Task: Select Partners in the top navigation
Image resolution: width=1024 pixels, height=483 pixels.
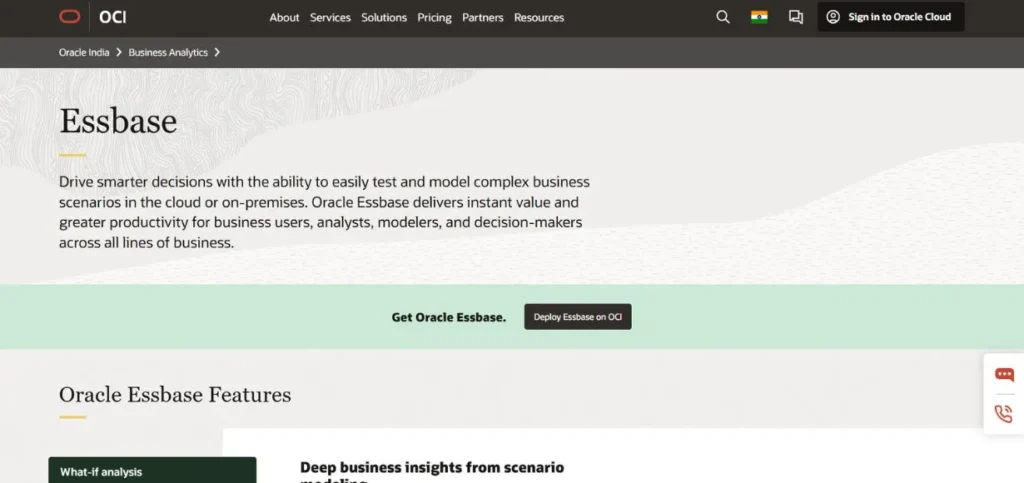Action: tap(483, 18)
